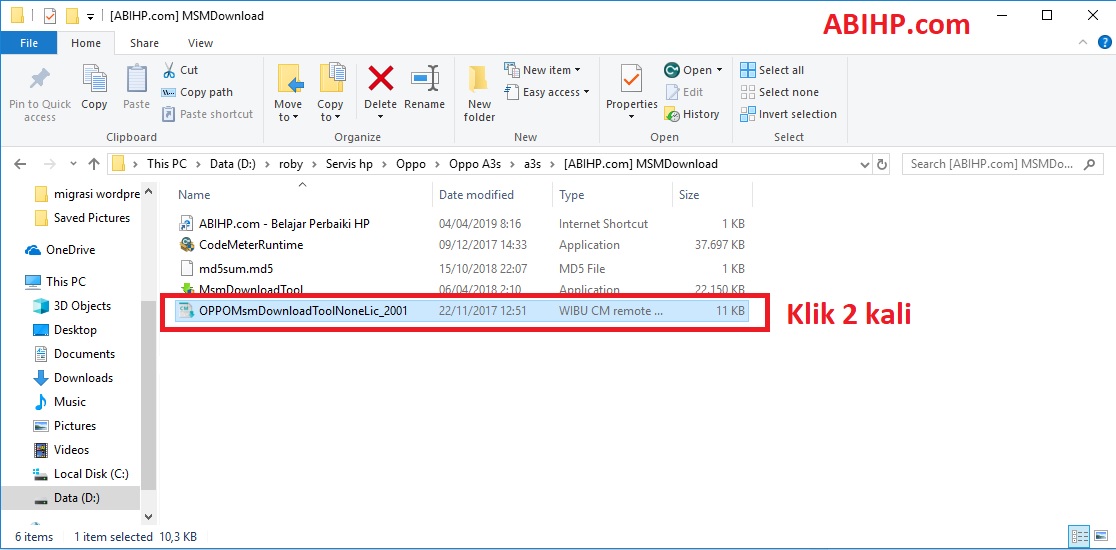
Task: Select ABIHP.com - Belajar Perbaiki HP shortcut
Action: pyautogui.click(x=284, y=224)
